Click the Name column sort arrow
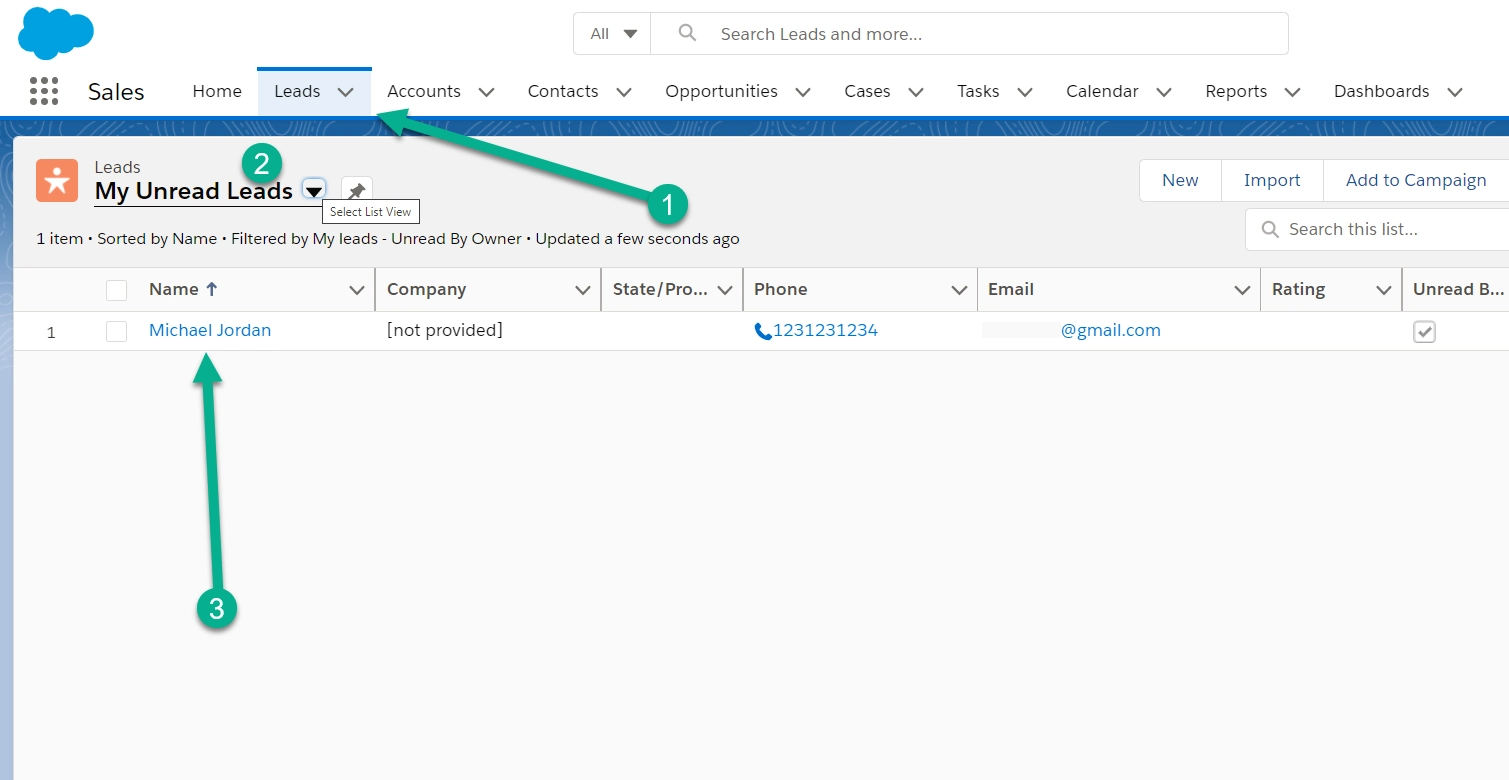 (211, 289)
